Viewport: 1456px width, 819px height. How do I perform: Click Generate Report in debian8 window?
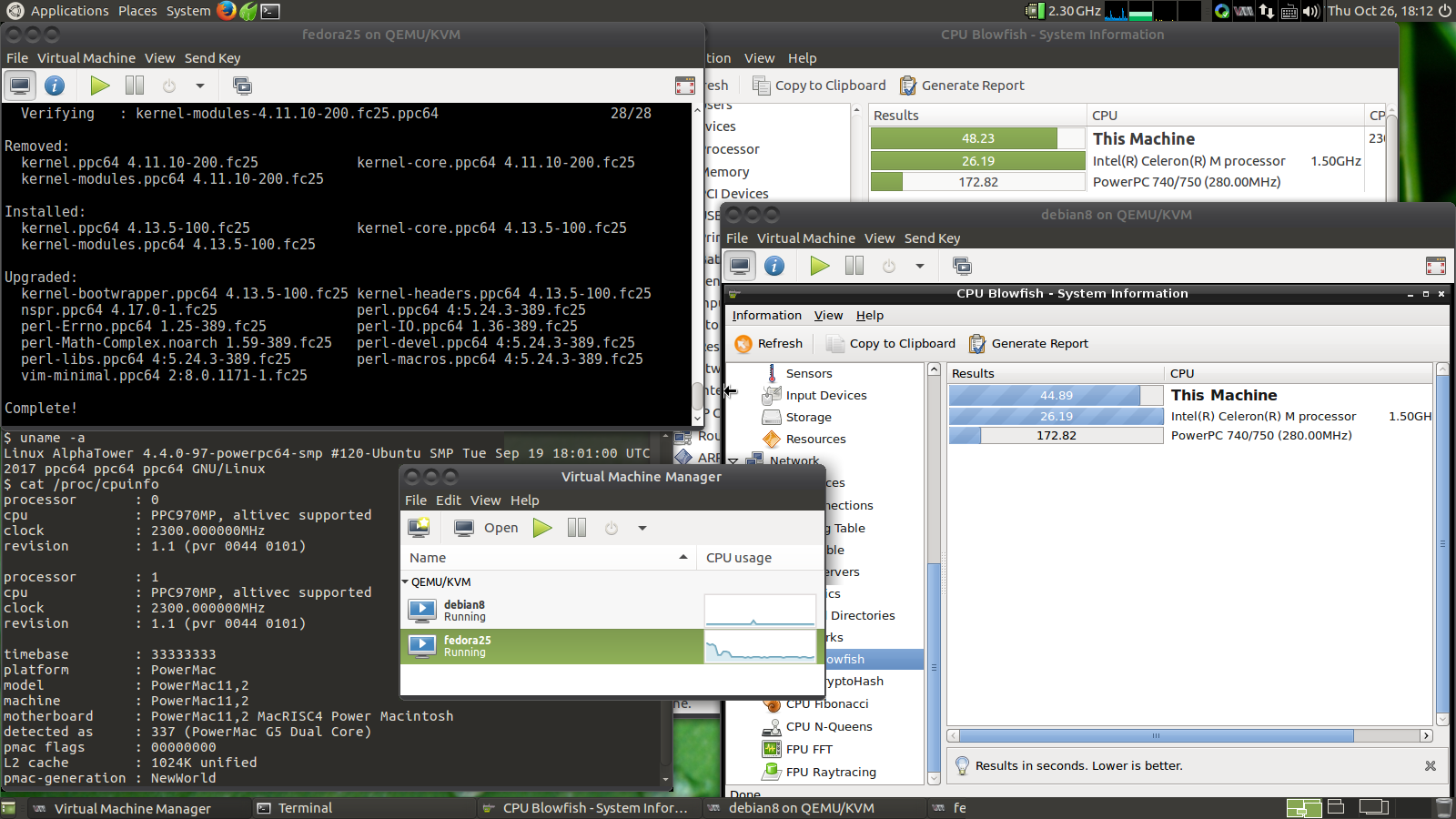coord(1028,344)
